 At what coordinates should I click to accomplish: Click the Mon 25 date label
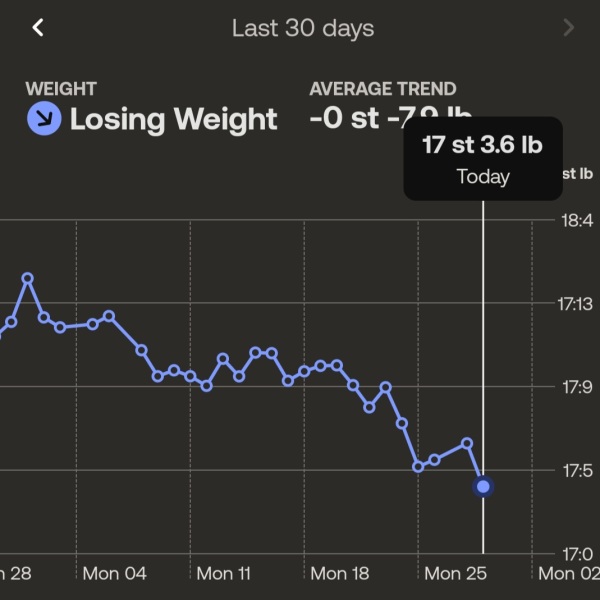pos(456,573)
